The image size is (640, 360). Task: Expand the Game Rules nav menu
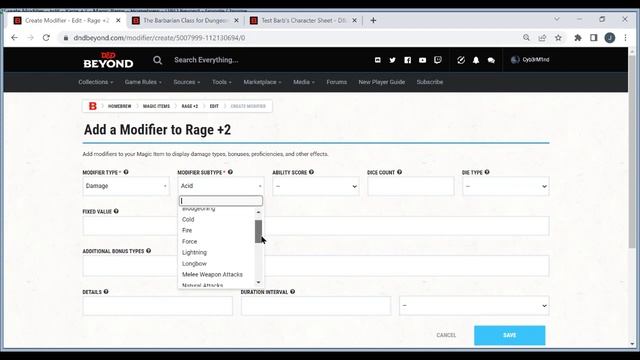(x=143, y=82)
